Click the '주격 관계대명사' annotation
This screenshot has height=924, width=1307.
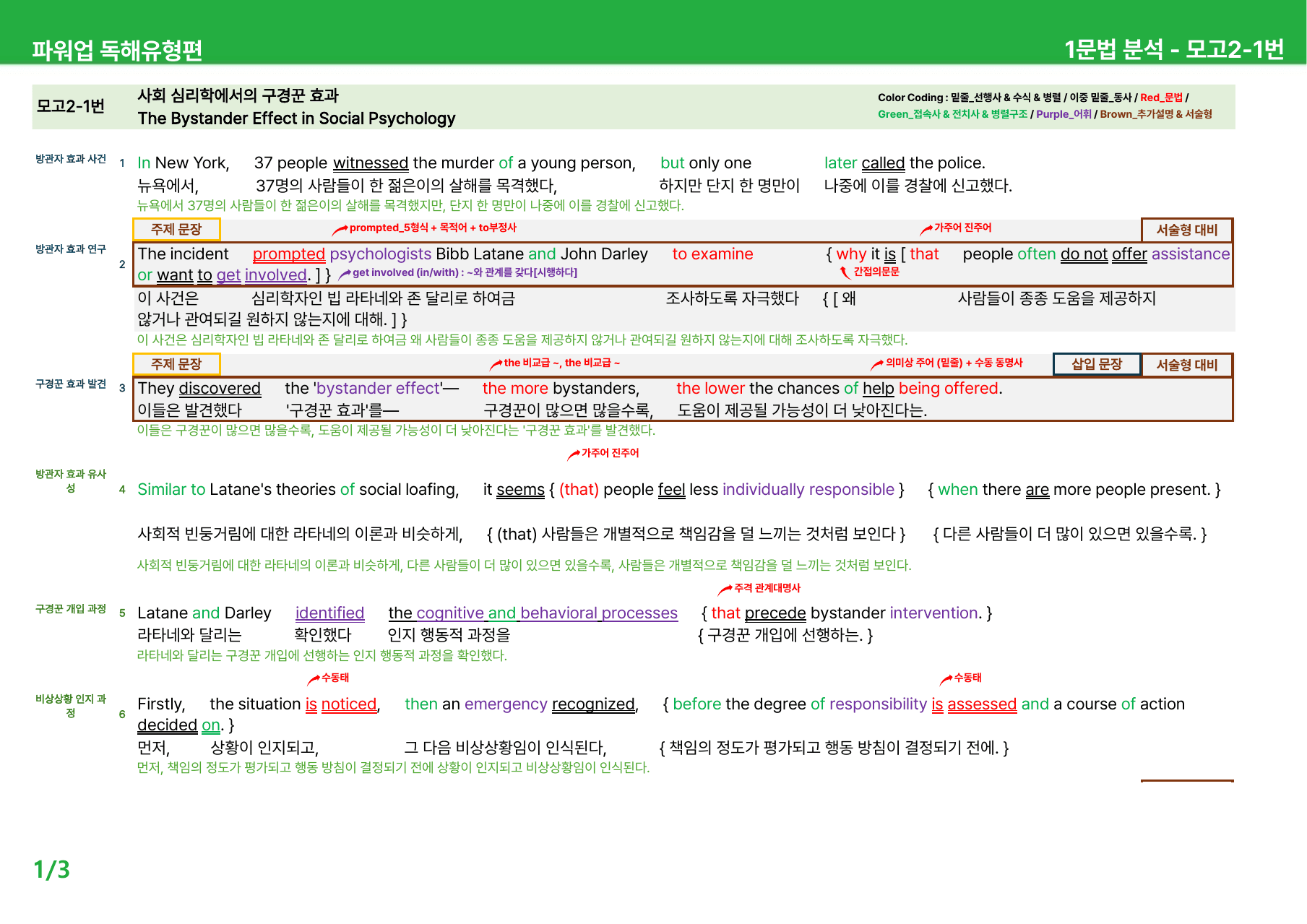[x=767, y=589]
